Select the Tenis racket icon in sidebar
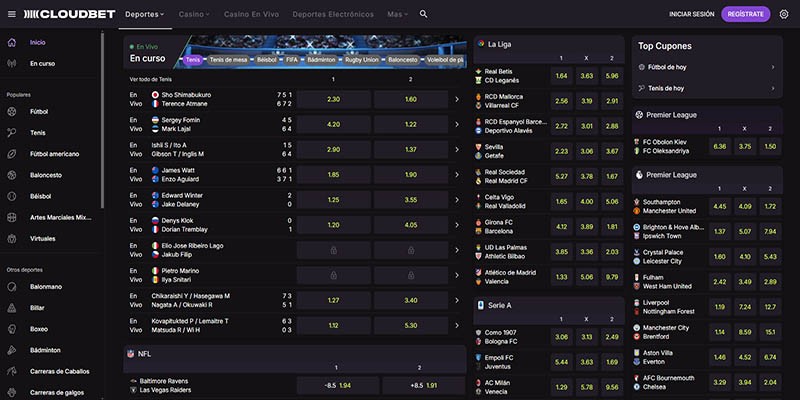The width and height of the screenshot is (800, 400). (12, 133)
